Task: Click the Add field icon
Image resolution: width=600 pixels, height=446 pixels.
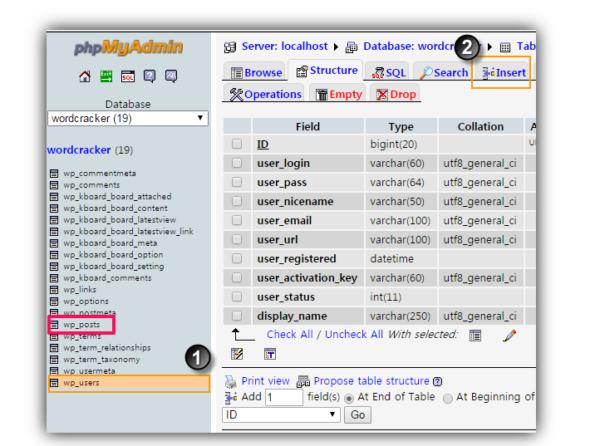Action: pyautogui.click(x=231, y=397)
